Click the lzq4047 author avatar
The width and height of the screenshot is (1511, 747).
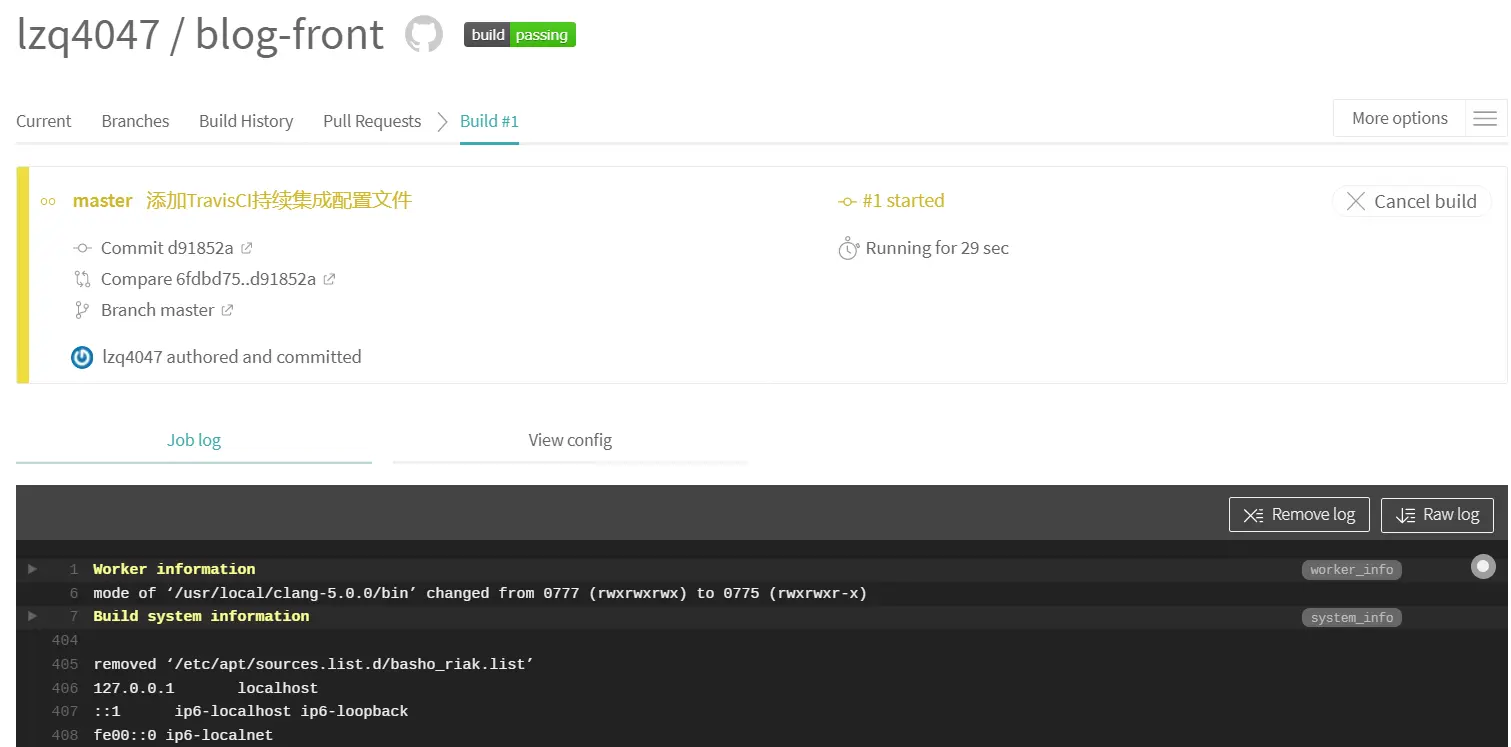point(82,357)
